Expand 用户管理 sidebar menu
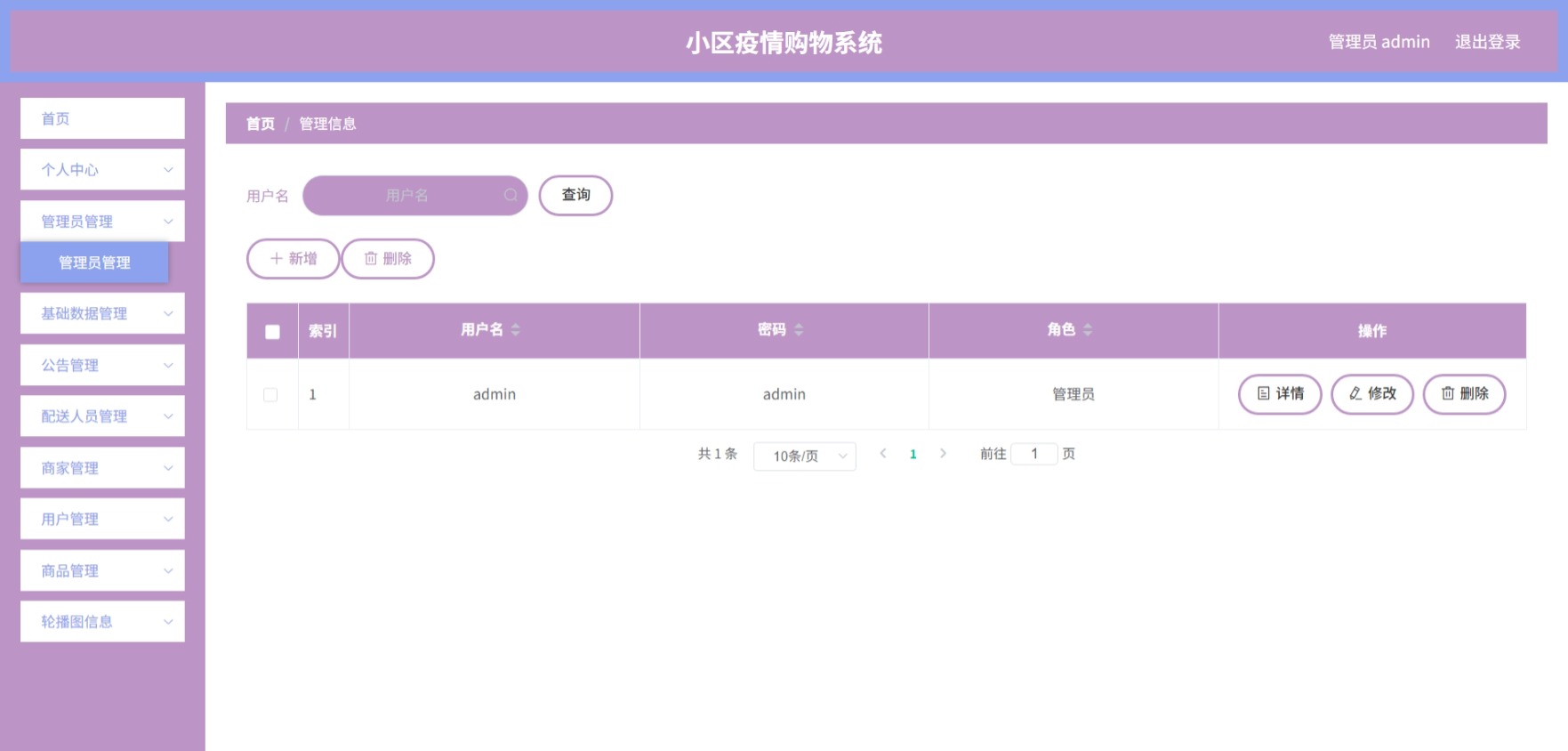Viewport: 1568px width, 751px height. 102,519
